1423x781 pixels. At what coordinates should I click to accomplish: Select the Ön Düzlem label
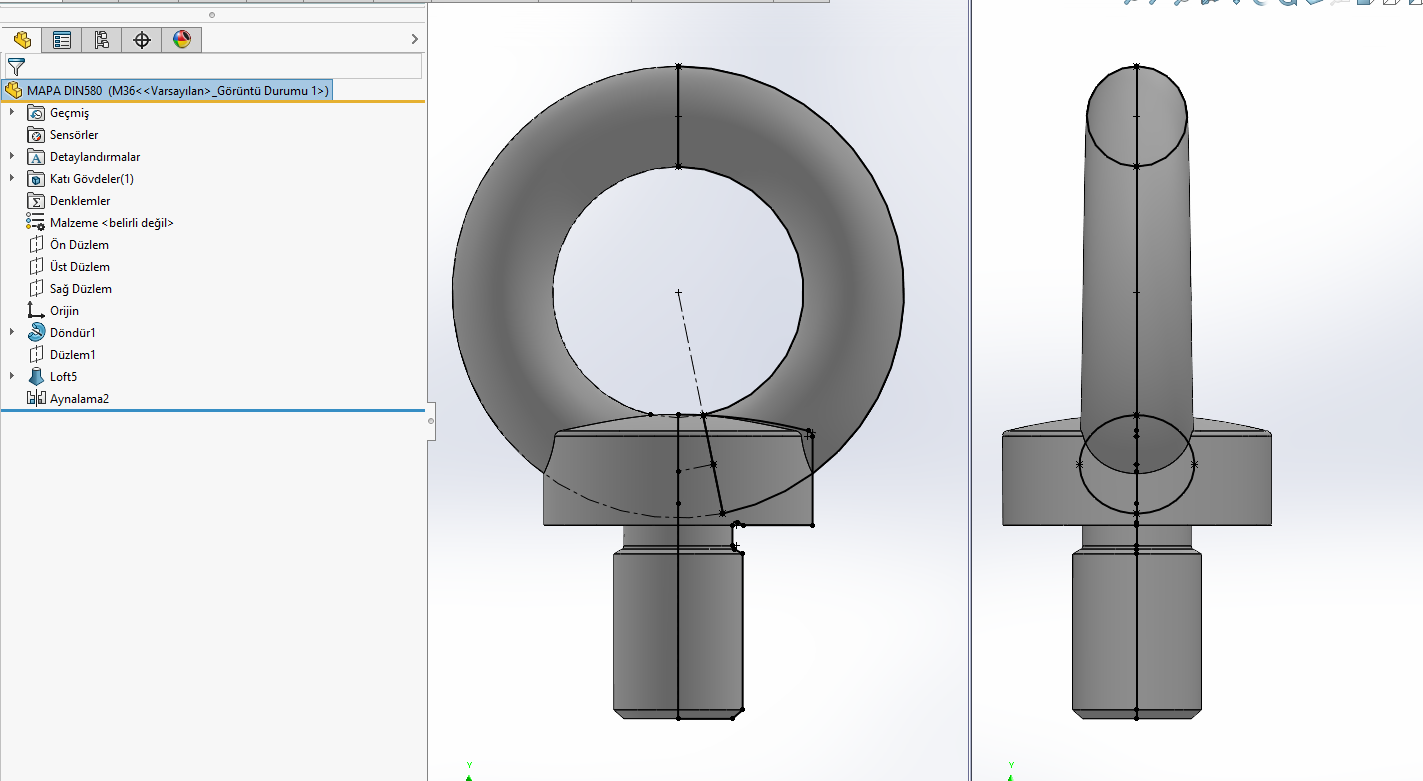coord(79,245)
